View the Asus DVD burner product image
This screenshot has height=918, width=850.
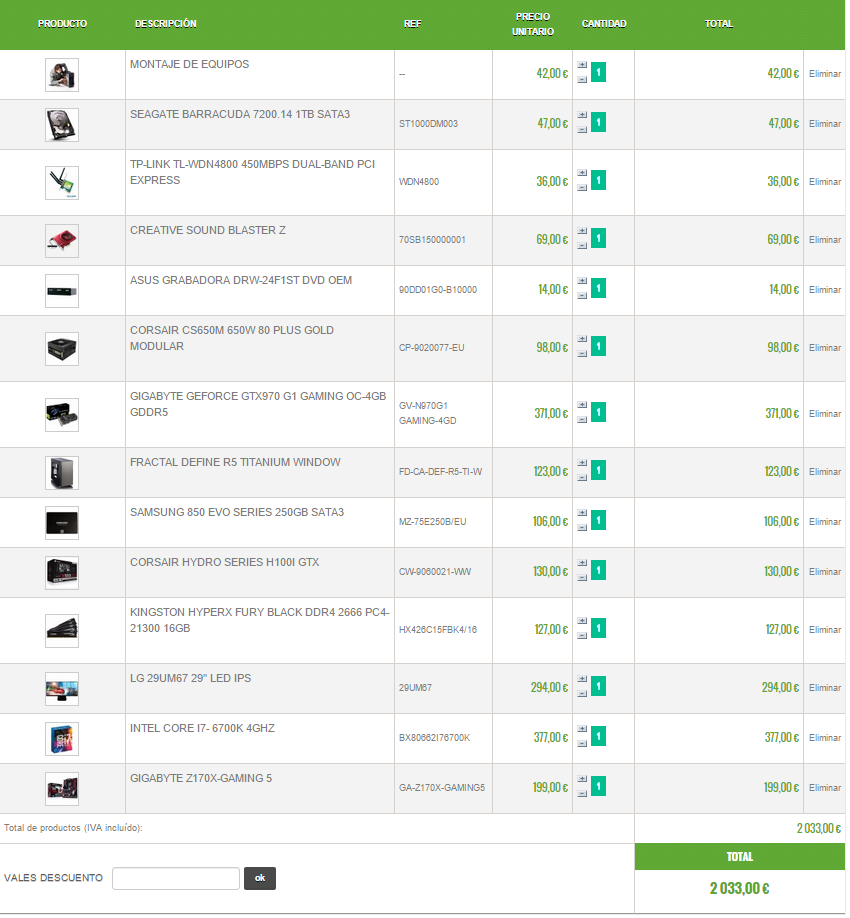point(62,291)
